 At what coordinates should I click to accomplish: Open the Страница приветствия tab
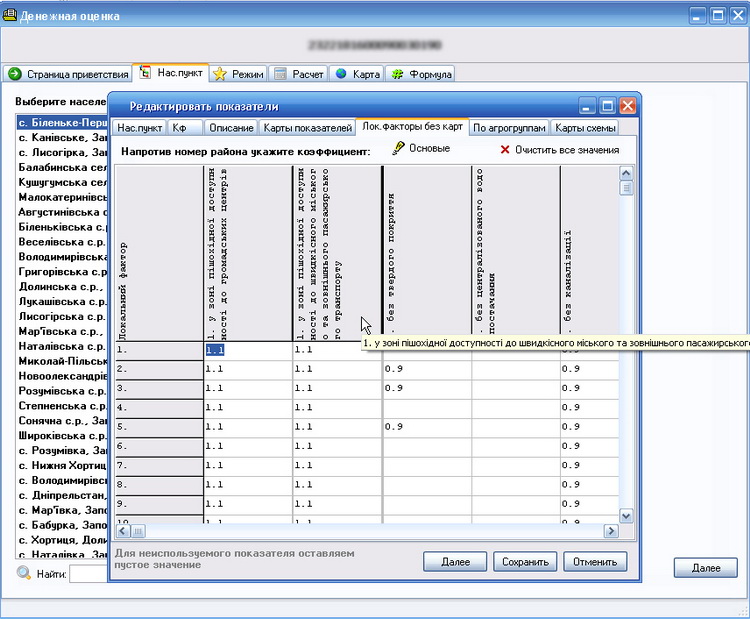pos(68,74)
